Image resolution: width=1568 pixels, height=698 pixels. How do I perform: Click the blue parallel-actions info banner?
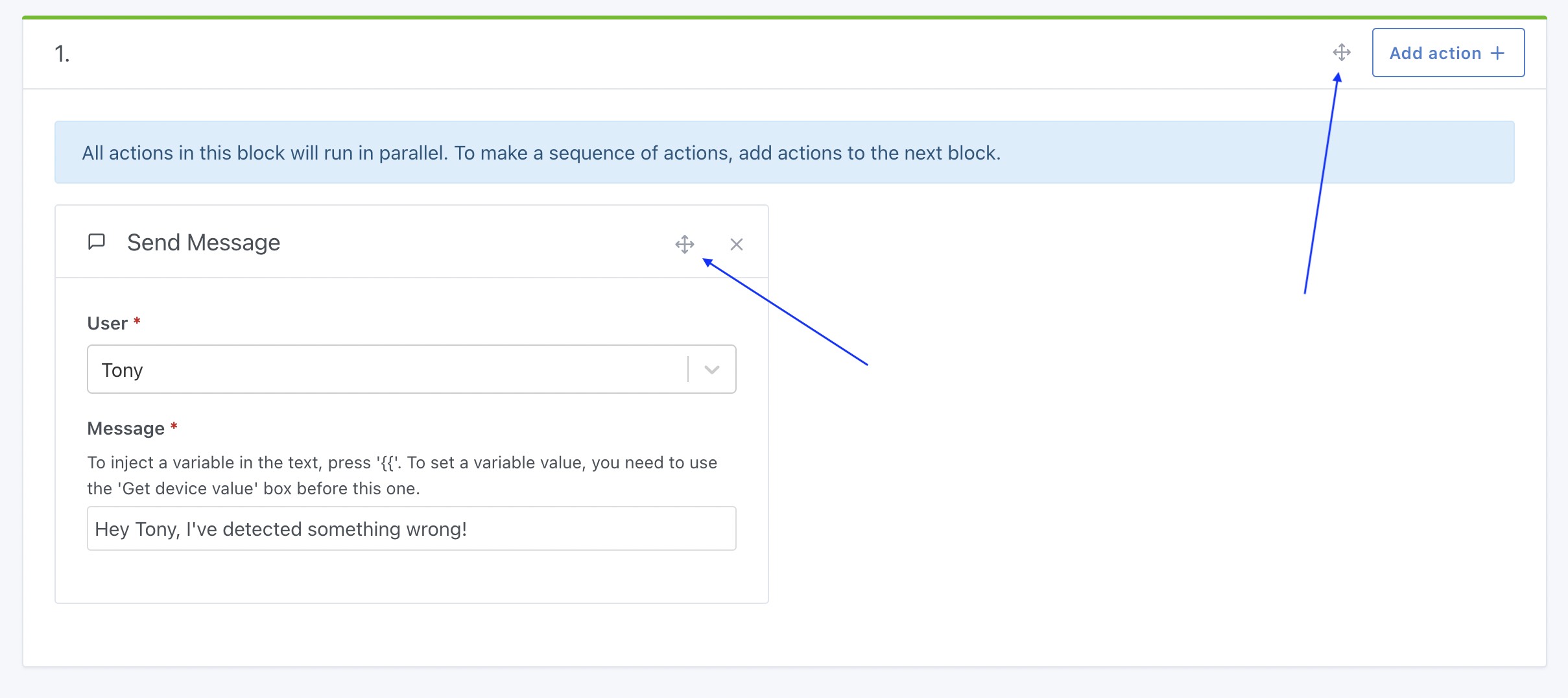[x=784, y=152]
